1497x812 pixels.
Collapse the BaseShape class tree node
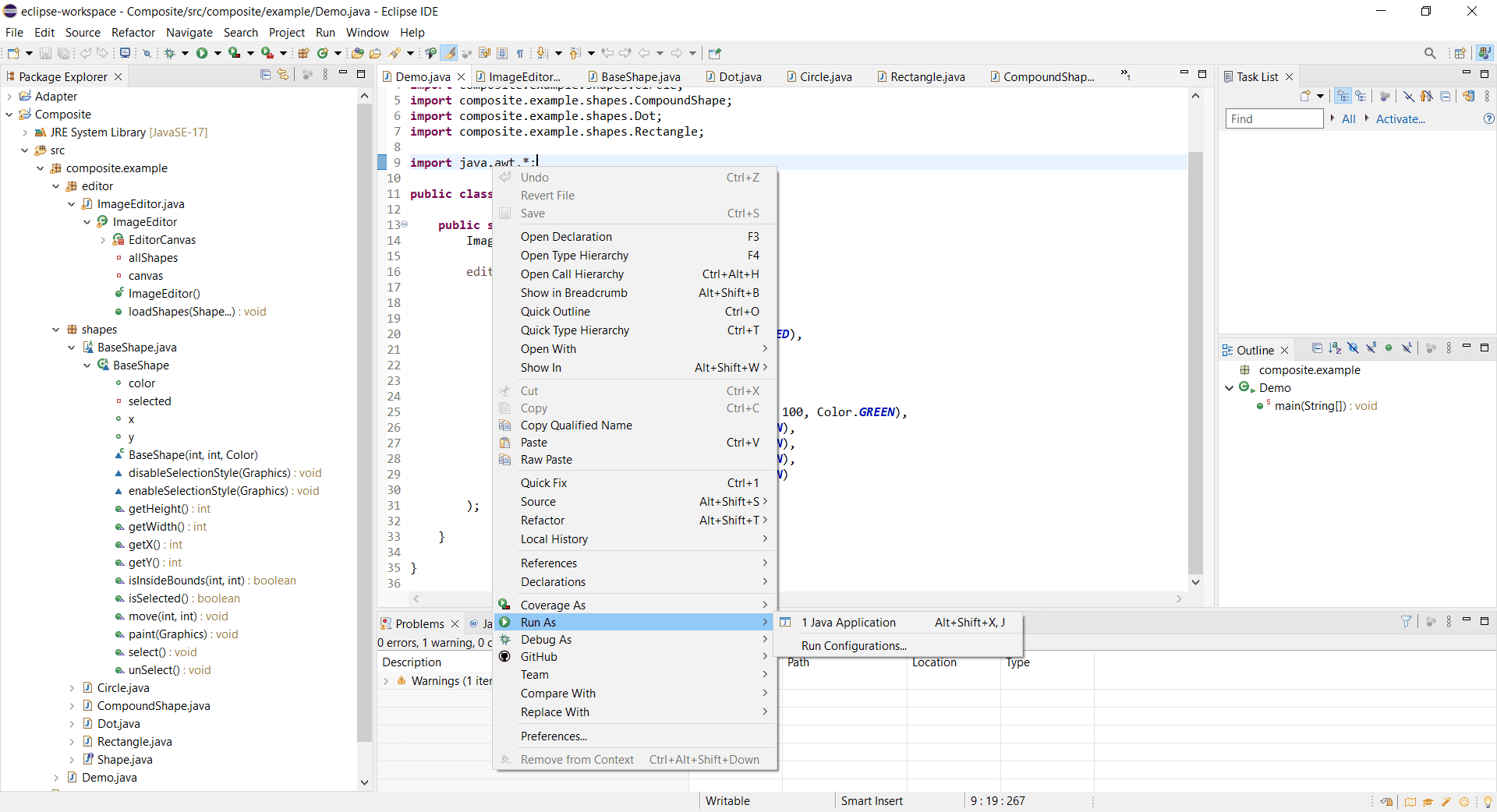click(x=87, y=365)
